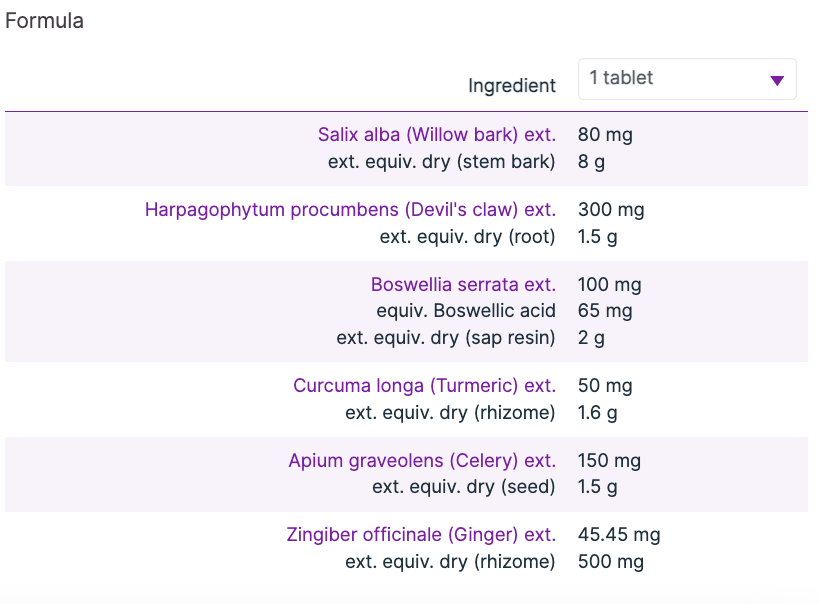
Task: Open the "1 tablet" serving dropdown
Action: pos(686,79)
